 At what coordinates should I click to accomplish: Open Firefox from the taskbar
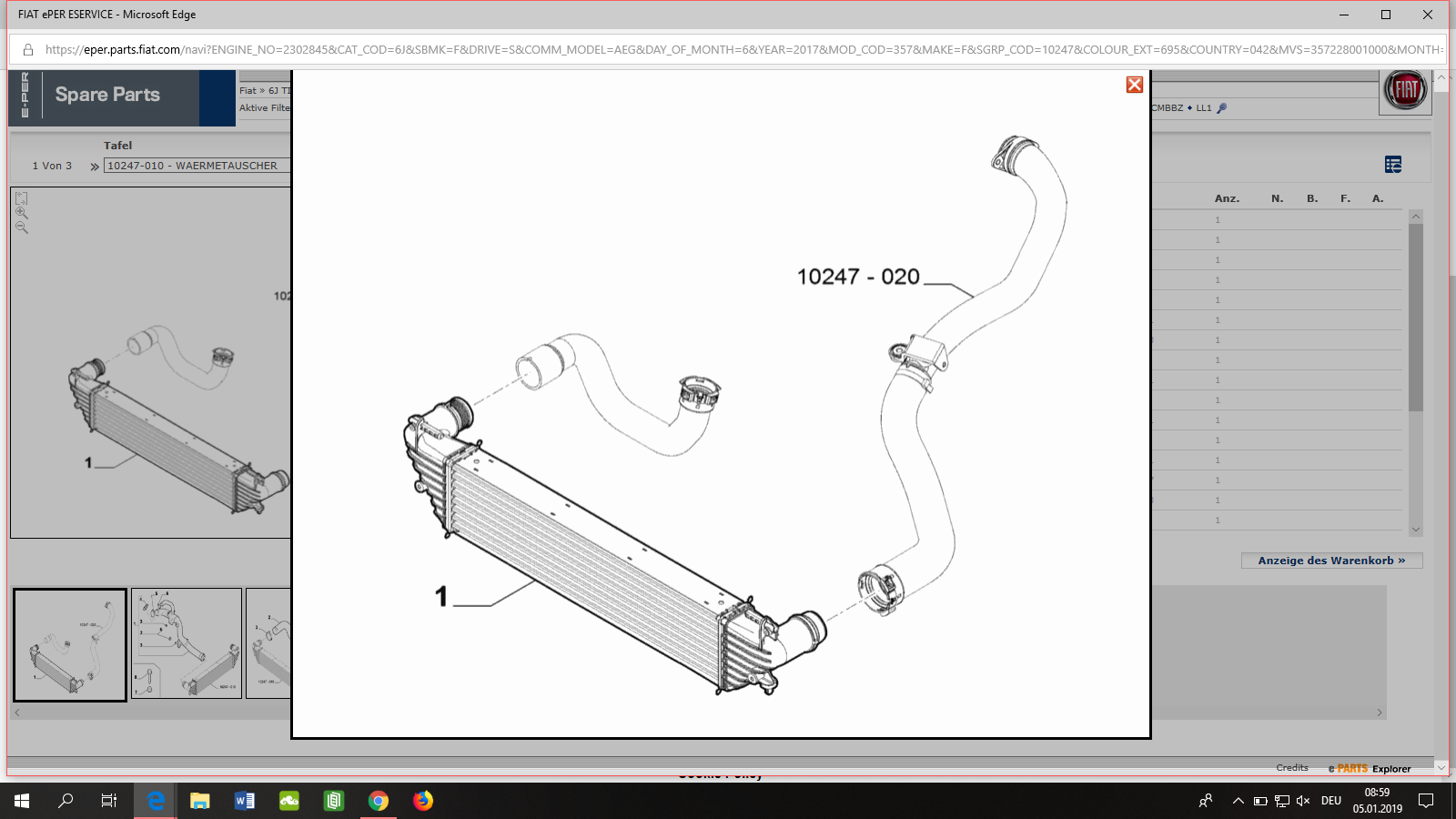pyautogui.click(x=423, y=801)
